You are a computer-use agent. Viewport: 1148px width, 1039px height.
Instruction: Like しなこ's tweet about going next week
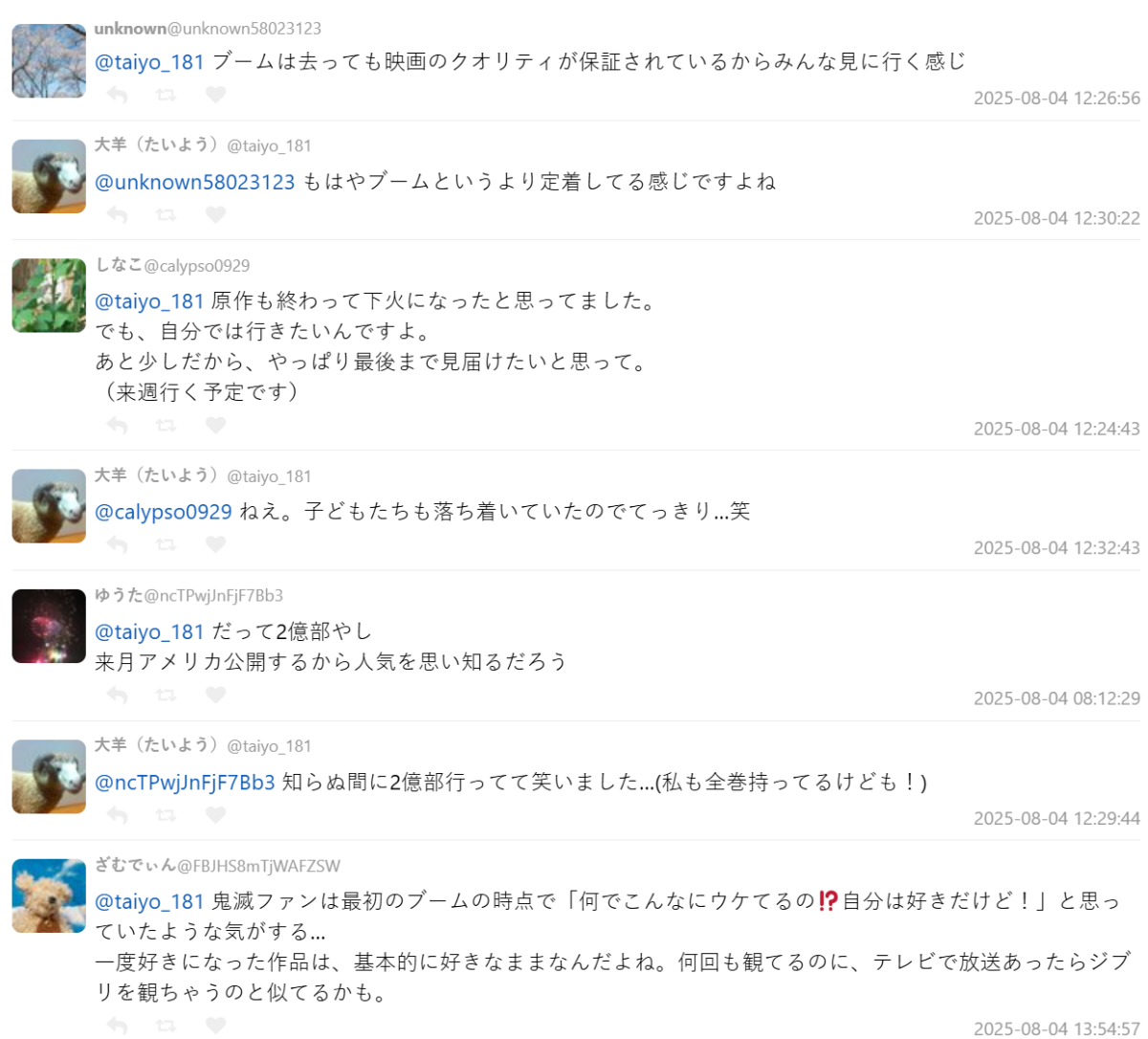[x=215, y=425]
